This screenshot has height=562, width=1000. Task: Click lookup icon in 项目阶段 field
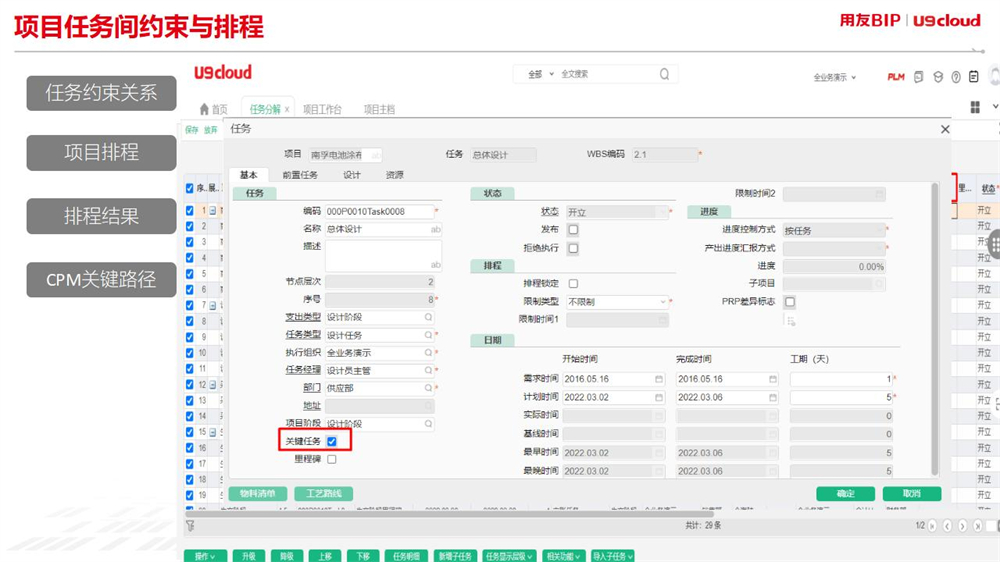pos(429,424)
